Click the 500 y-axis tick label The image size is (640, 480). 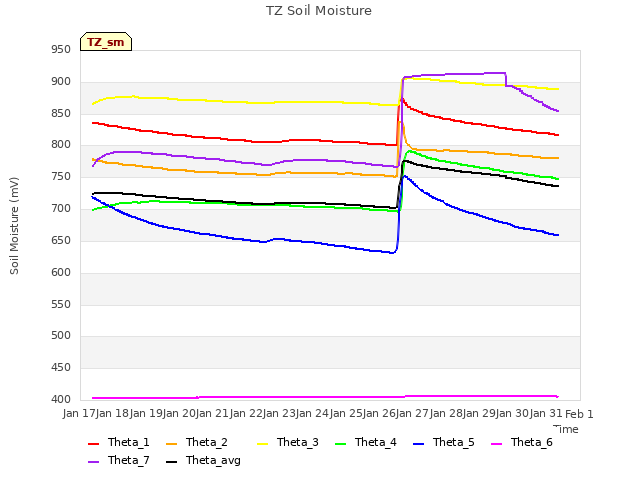coord(61,336)
